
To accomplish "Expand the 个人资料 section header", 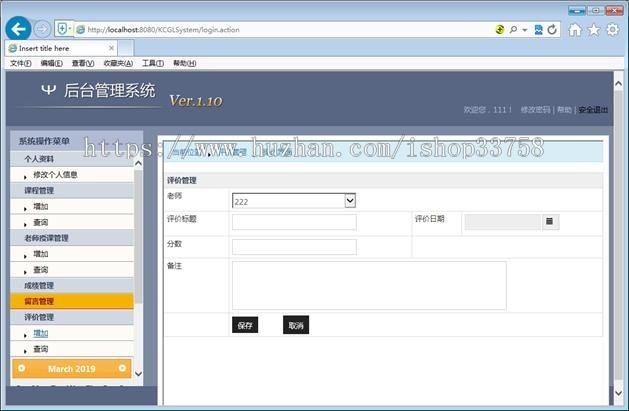I will (x=72, y=159).
